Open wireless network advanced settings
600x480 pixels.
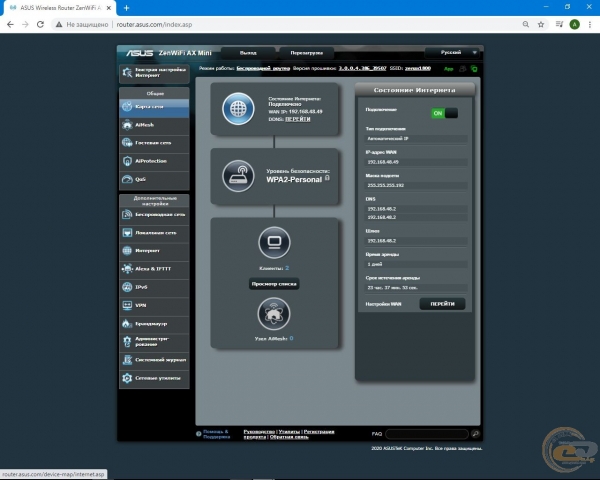pyautogui.click(x=154, y=215)
